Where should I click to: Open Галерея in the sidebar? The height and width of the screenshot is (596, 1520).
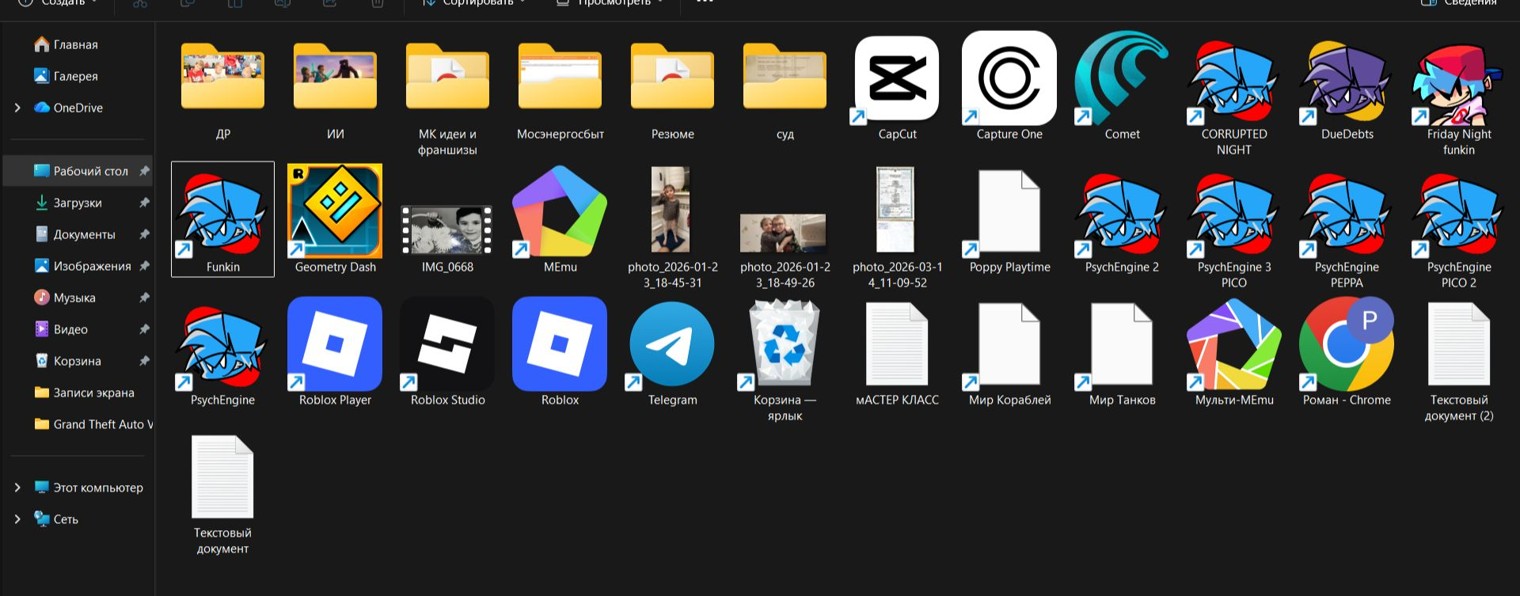[78, 76]
